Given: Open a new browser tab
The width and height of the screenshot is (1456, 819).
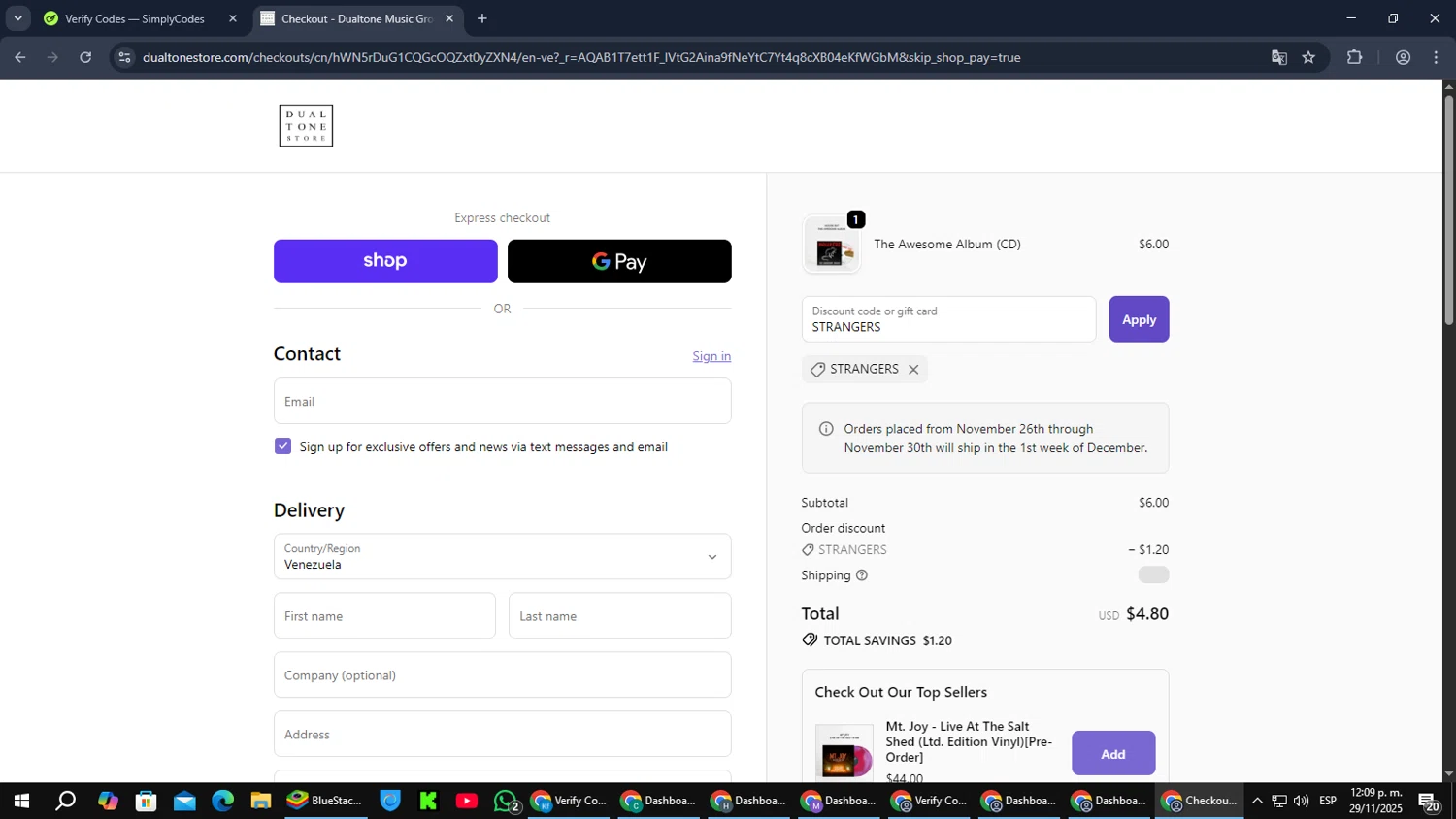Looking at the screenshot, I should point(482,18).
